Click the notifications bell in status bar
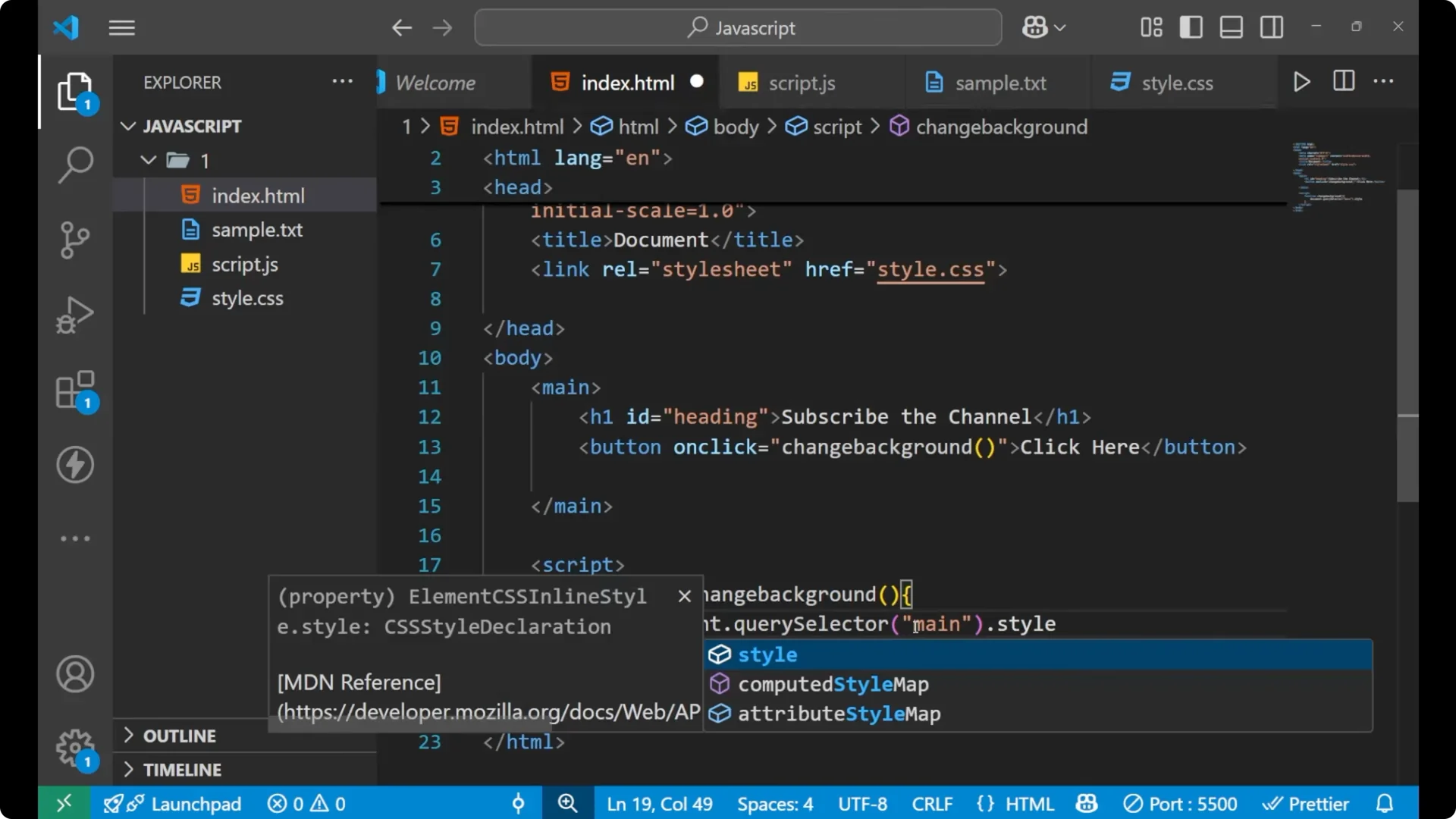This screenshot has height=819, width=1456. (x=1385, y=803)
